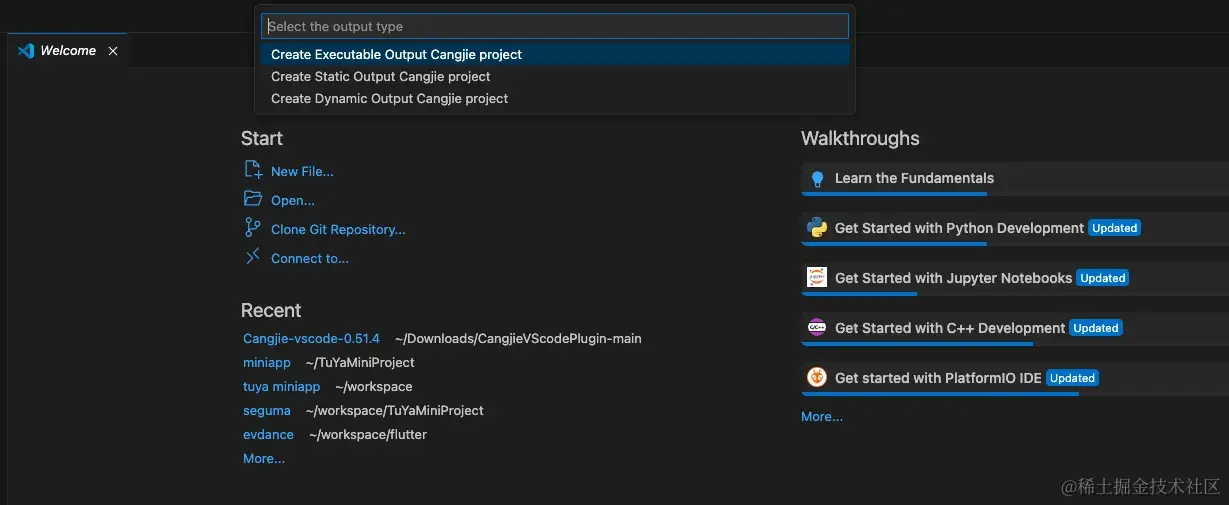Open Get Started with Jupyter Notebooks

point(1014,279)
